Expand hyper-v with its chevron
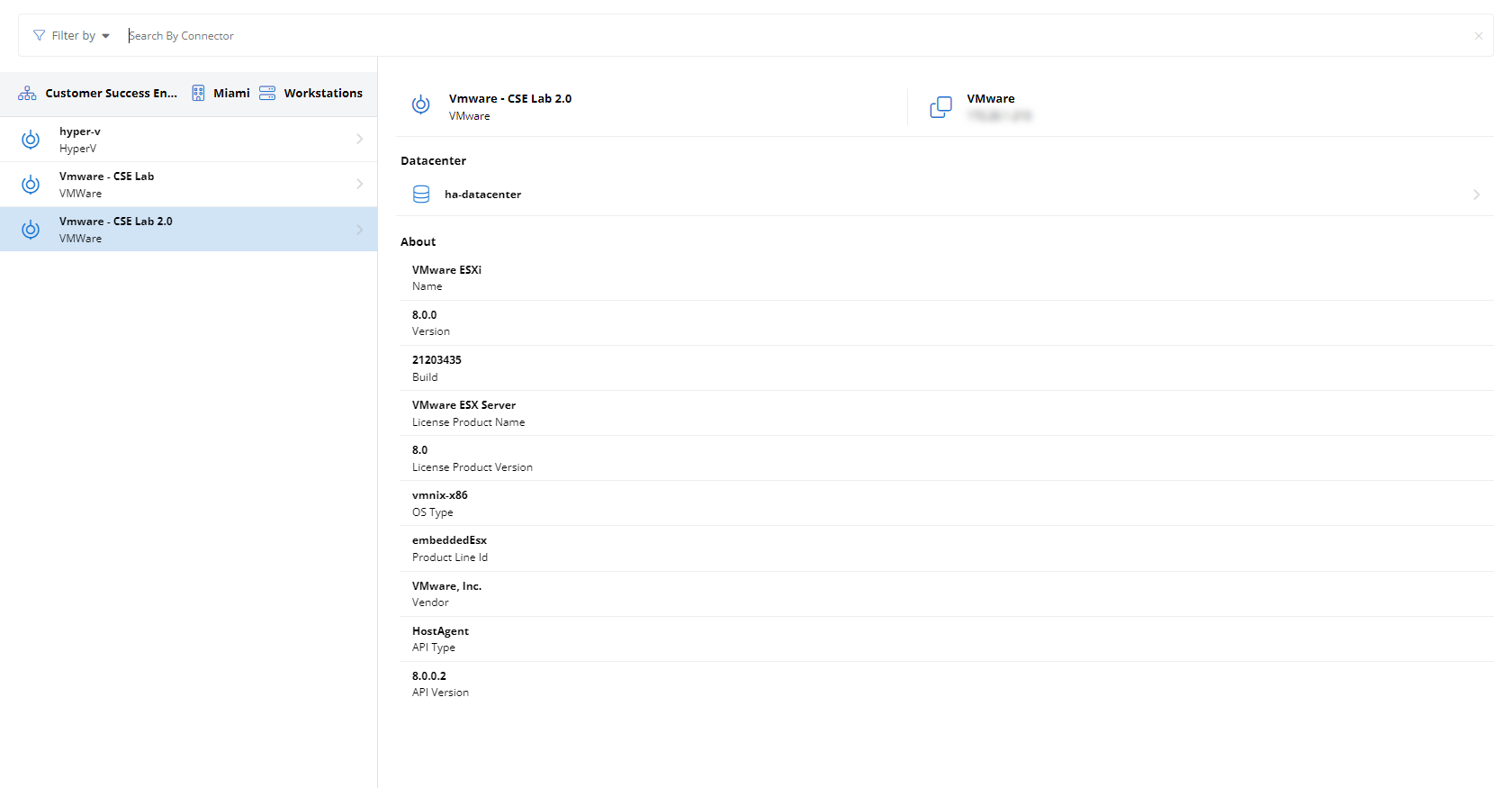Image resolution: width=1512 pixels, height=788 pixels. point(359,140)
